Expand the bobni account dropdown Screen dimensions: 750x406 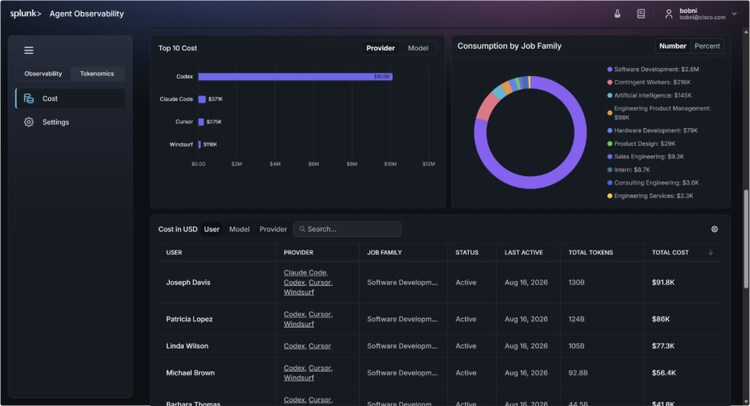pyautogui.click(x=734, y=14)
